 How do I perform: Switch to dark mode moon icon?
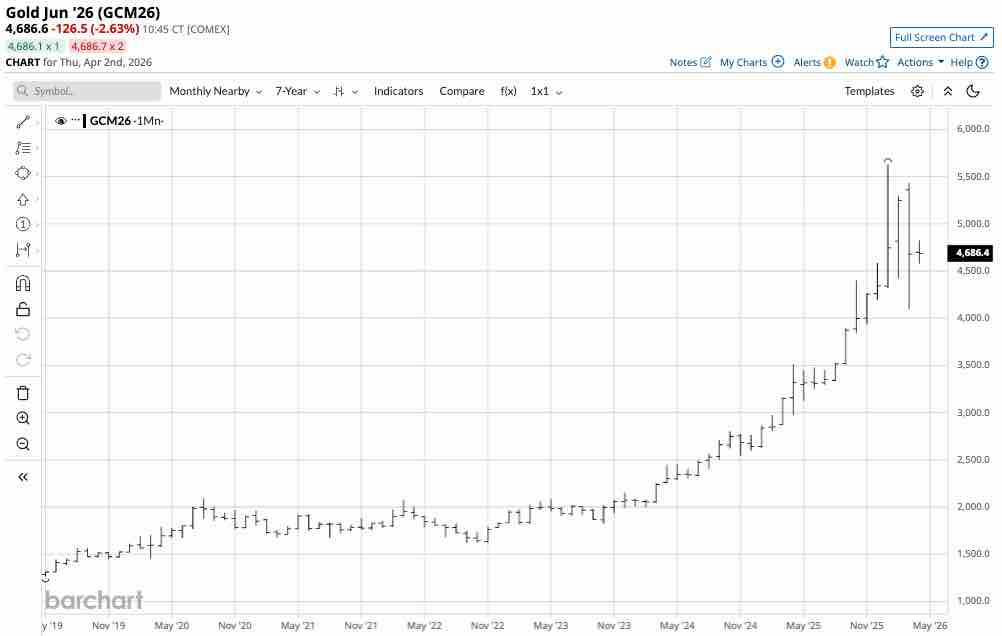coord(972,91)
